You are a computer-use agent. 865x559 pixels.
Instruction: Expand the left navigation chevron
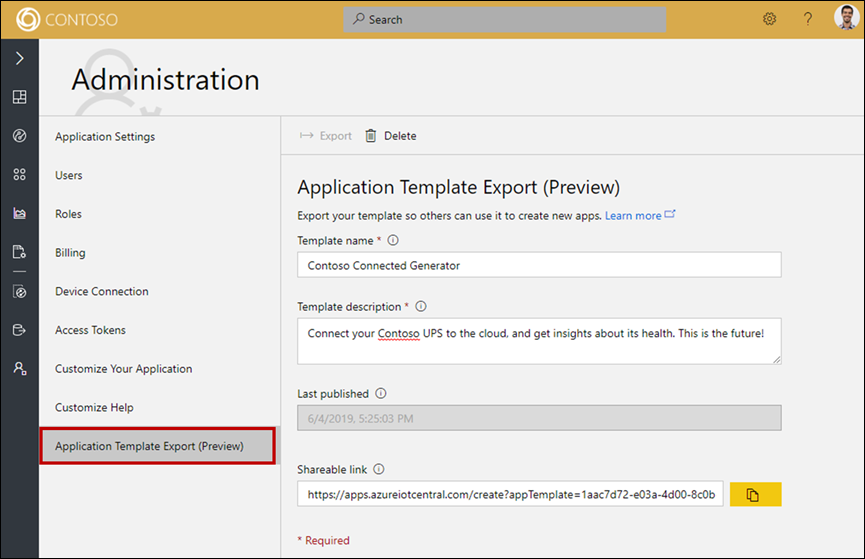click(x=20, y=58)
